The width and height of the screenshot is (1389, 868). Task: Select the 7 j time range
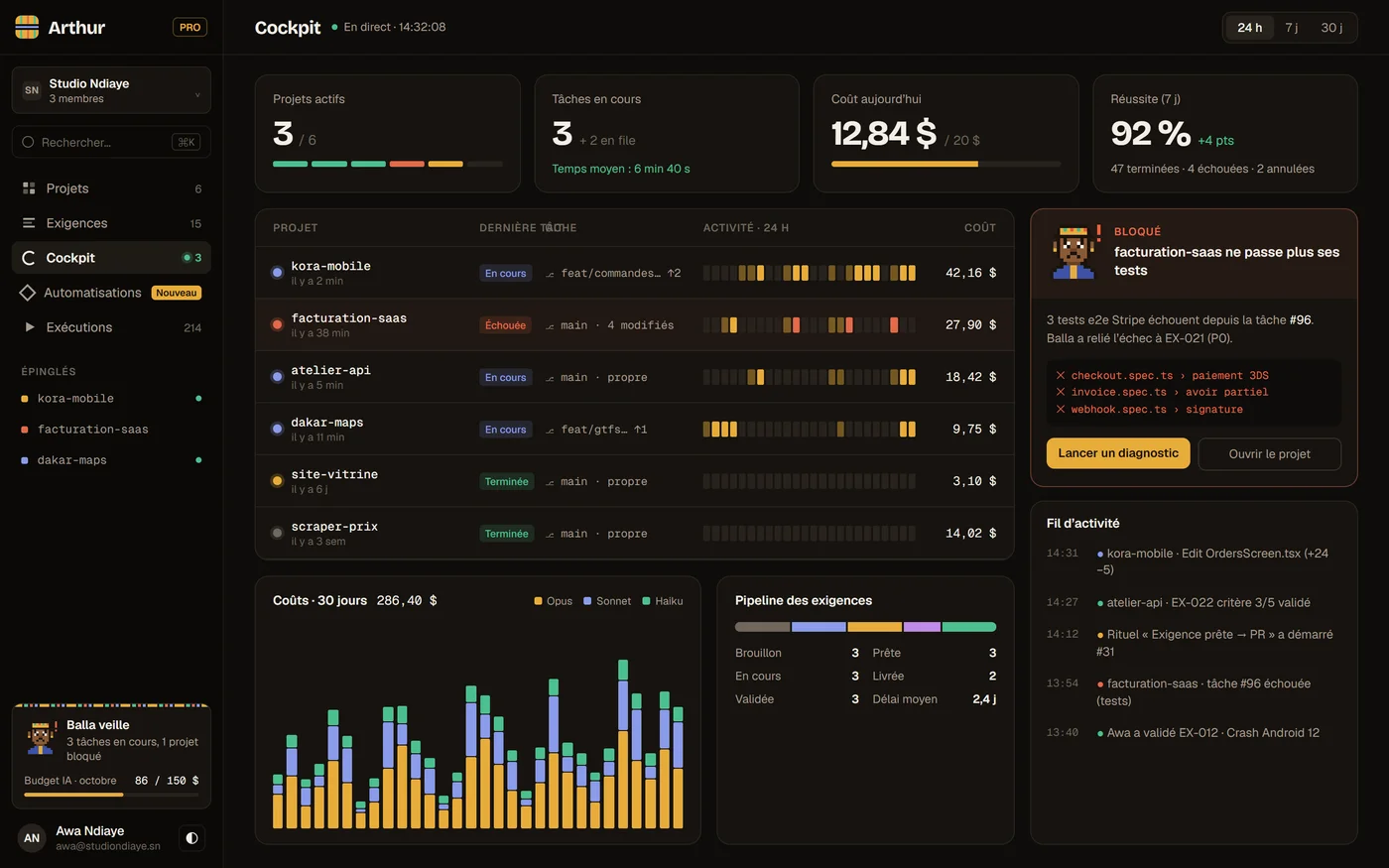click(1291, 28)
